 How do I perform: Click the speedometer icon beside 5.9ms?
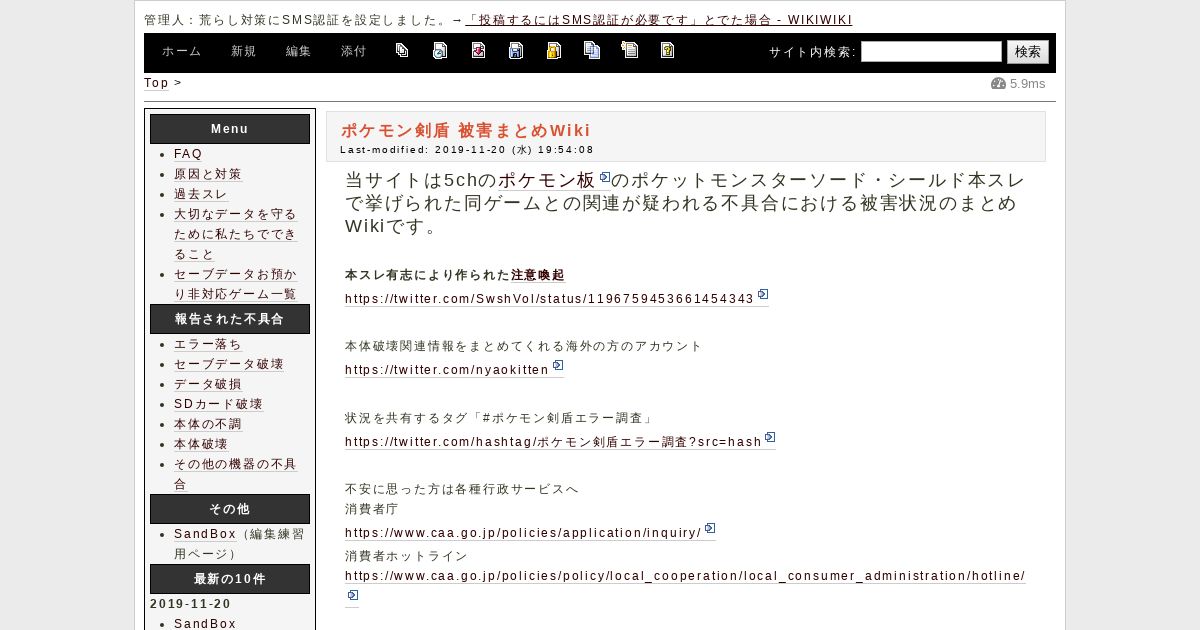coord(998,84)
